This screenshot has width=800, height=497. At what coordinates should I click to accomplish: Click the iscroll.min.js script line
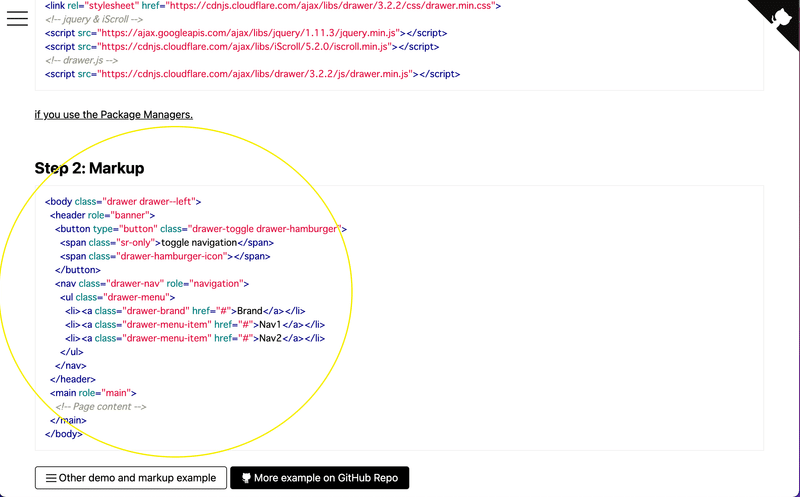(242, 46)
